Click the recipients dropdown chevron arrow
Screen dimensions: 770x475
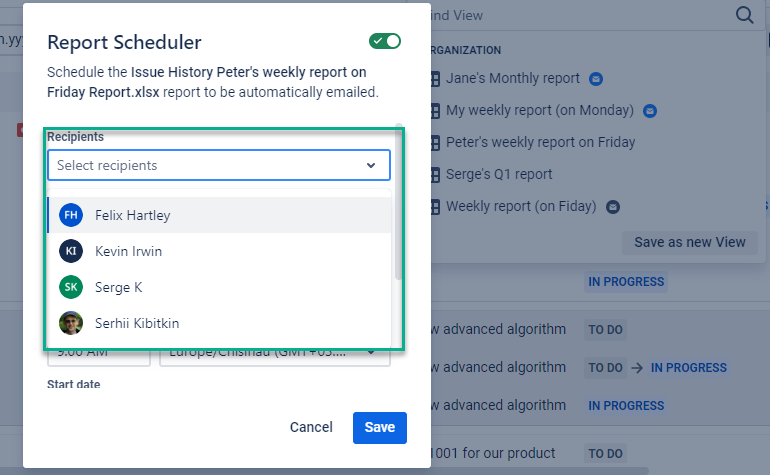pyautogui.click(x=371, y=165)
